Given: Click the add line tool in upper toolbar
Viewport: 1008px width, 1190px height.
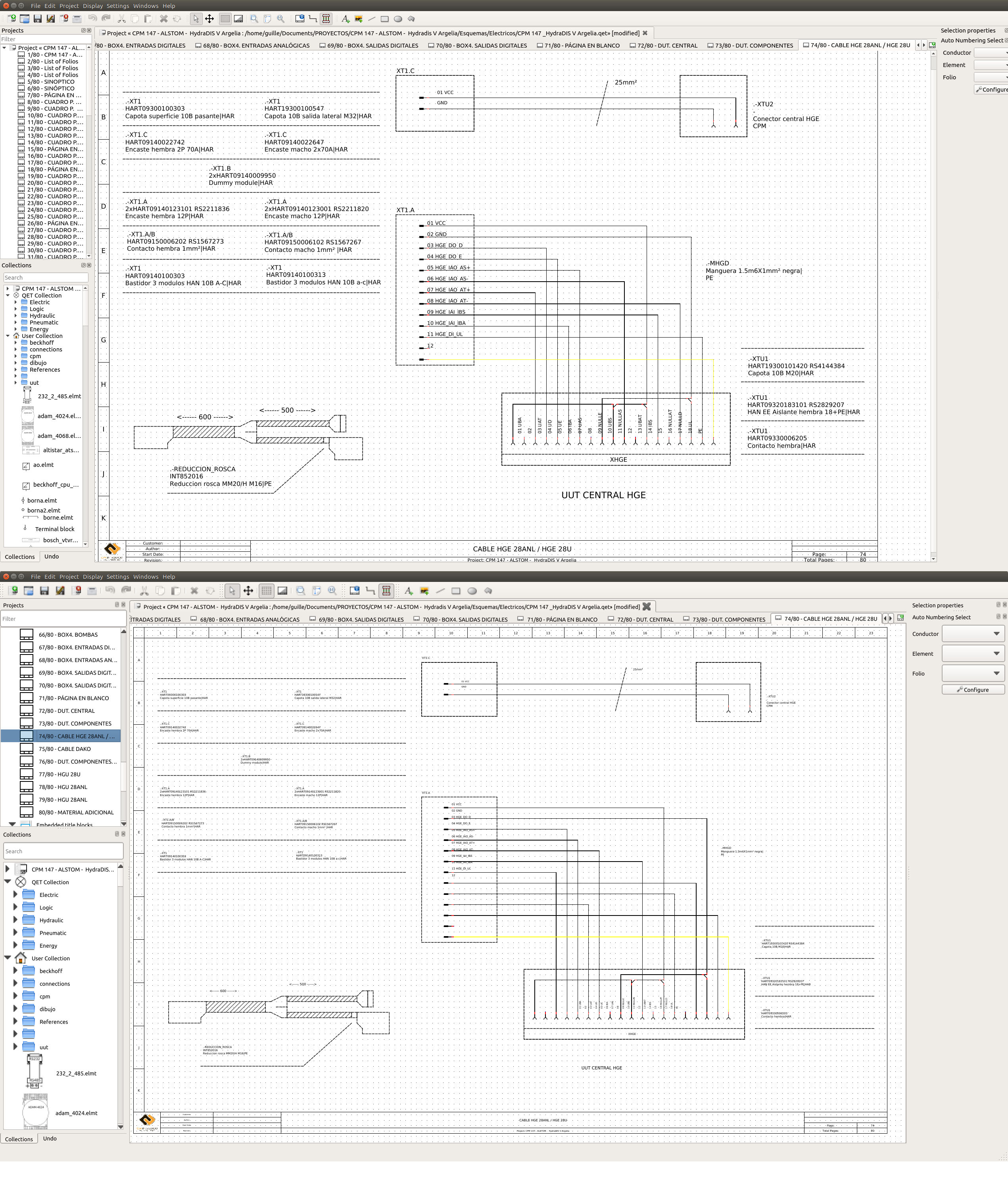Looking at the screenshot, I should coord(371,19).
